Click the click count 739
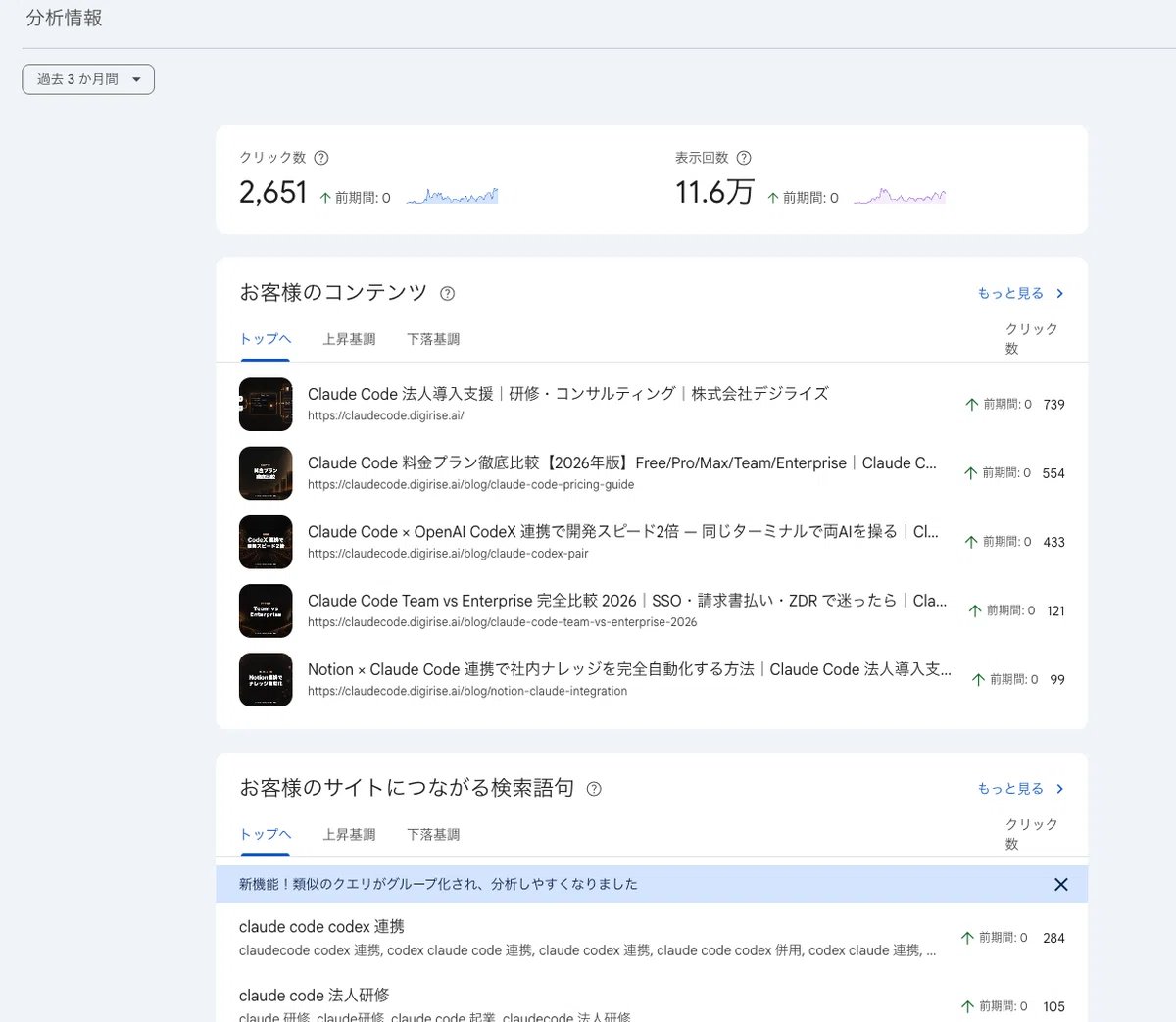The height and width of the screenshot is (1022, 1176). point(1053,405)
